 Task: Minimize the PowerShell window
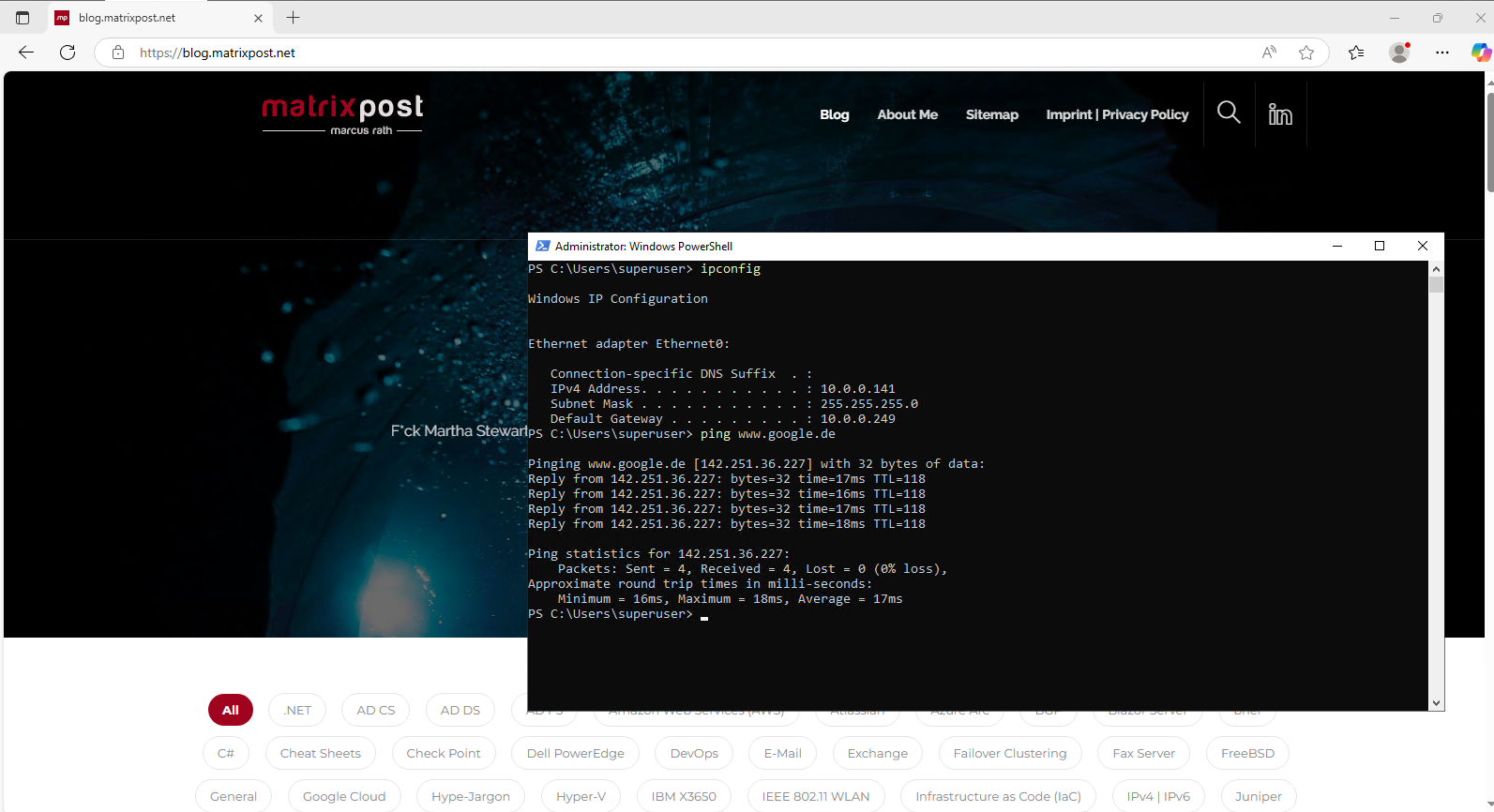pyautogui.click(x=1337, y=246)
